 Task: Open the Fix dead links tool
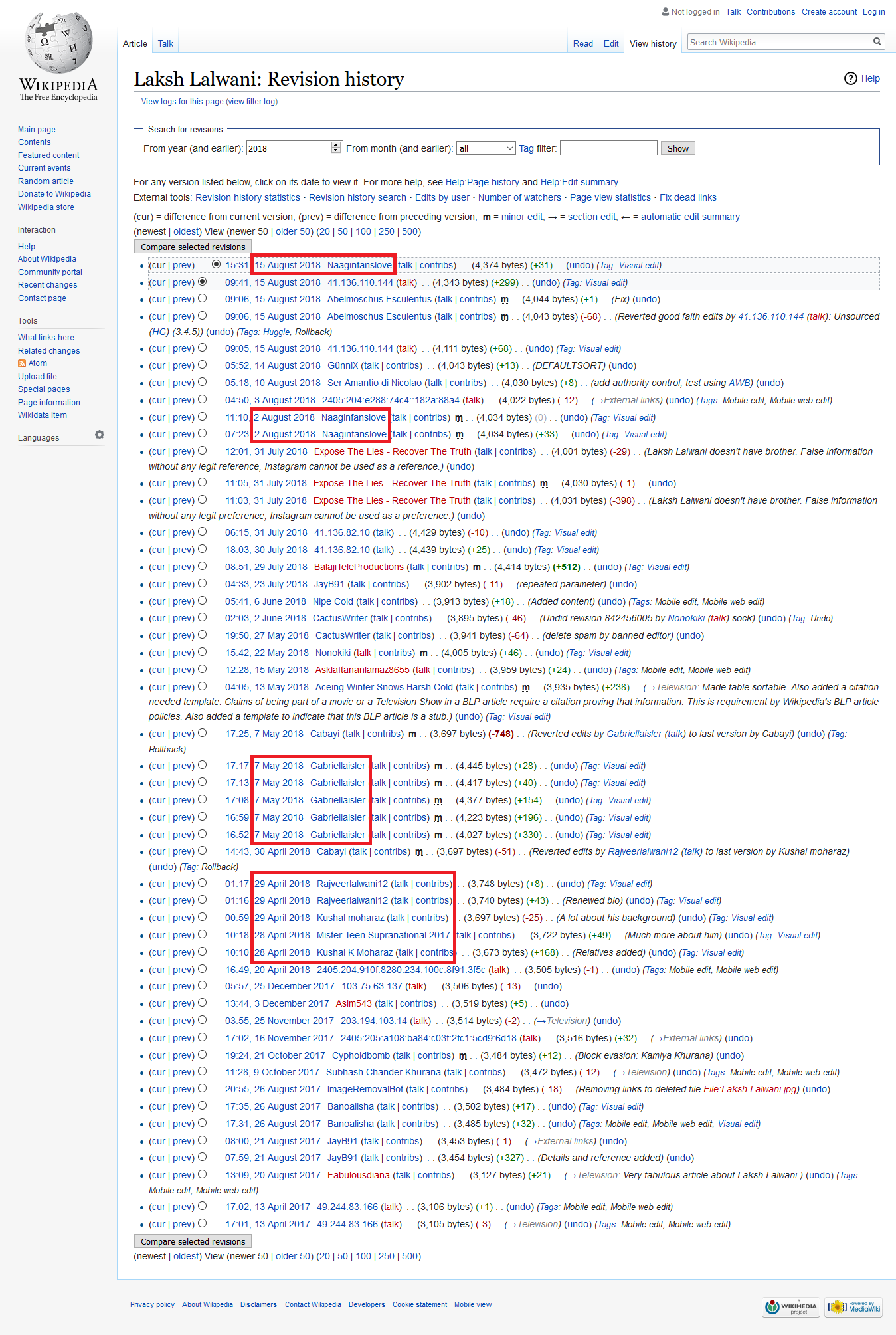tap(687, 197)
